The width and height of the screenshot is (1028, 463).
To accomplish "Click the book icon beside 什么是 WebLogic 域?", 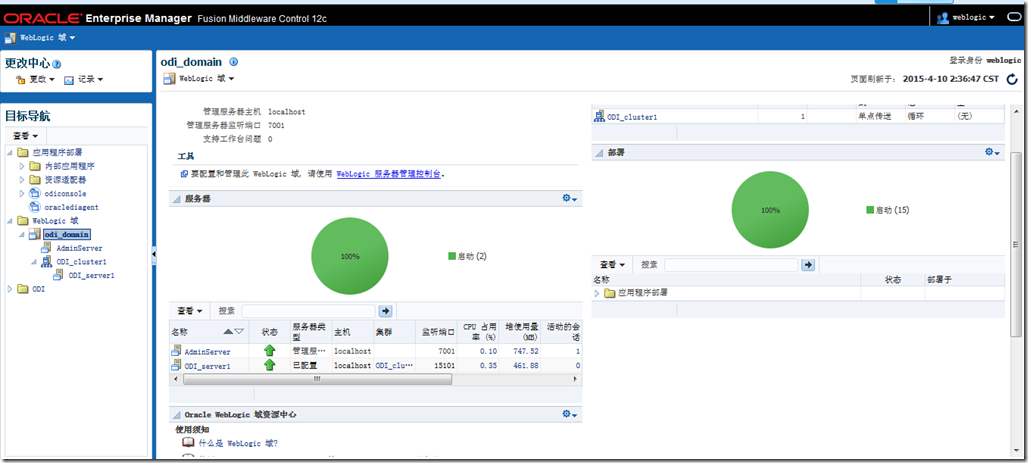I will pos(188,443).
